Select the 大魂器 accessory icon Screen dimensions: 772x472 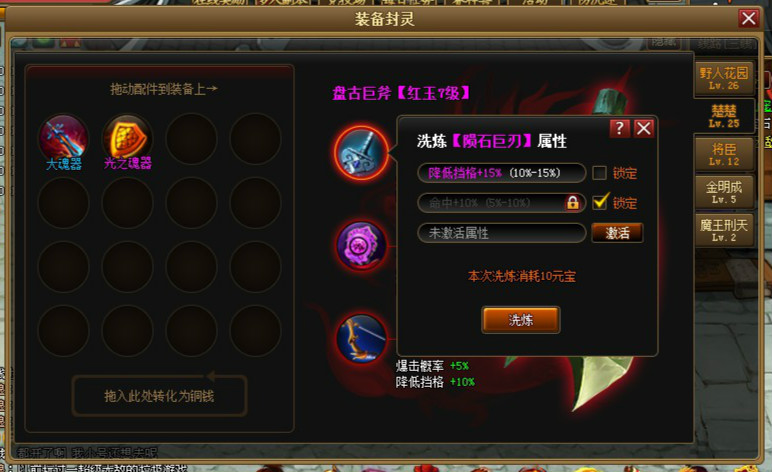click(x=64, y=138)
